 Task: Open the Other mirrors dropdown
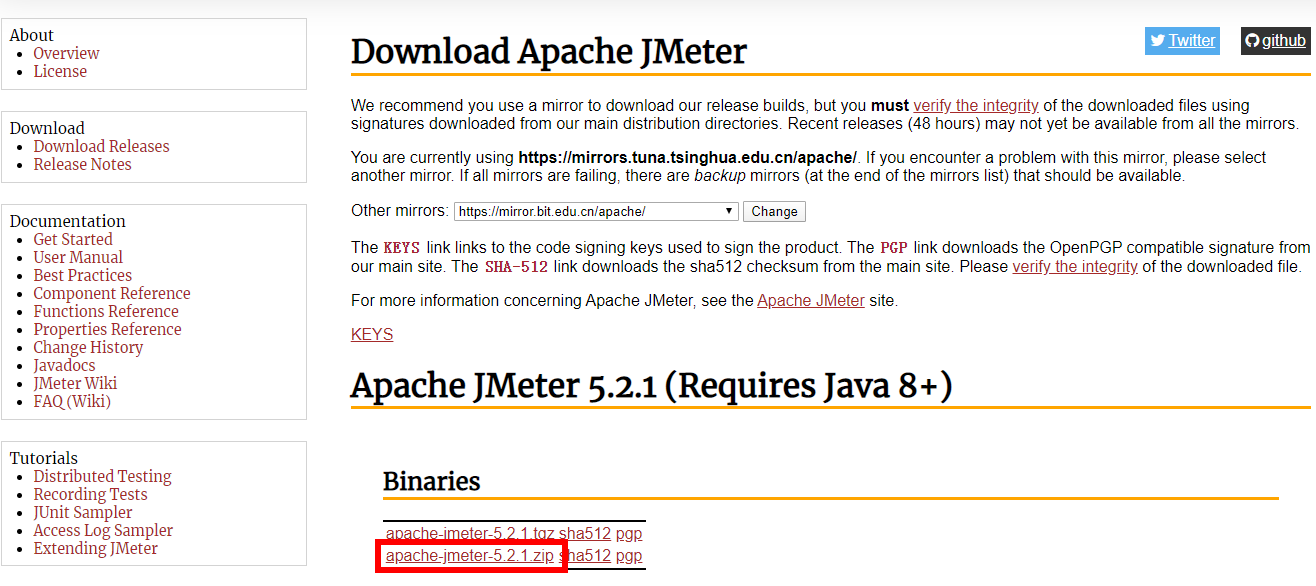596,211
